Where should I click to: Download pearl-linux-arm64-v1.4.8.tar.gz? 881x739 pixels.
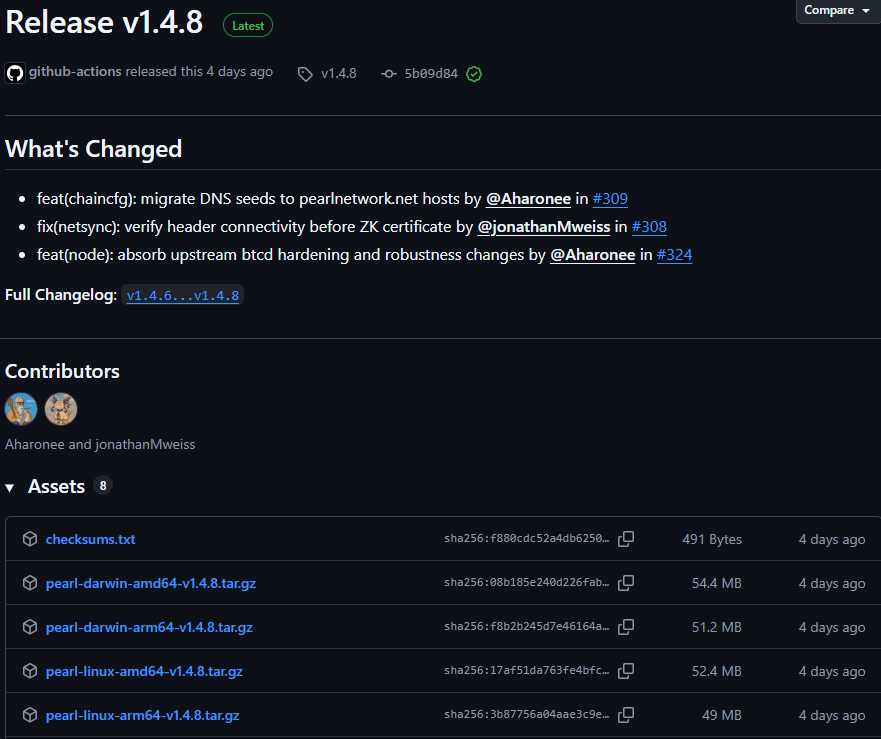click(142, 715)
